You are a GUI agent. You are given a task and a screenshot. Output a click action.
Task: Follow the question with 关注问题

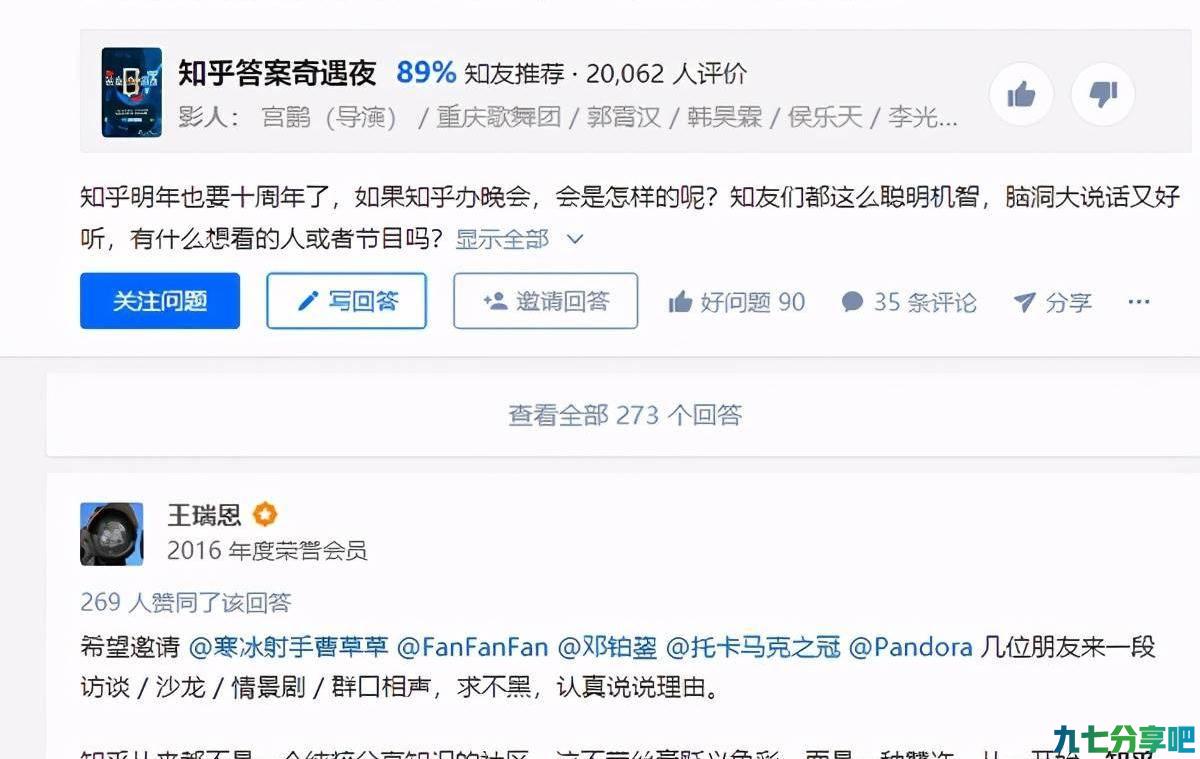tap(160, 301)
